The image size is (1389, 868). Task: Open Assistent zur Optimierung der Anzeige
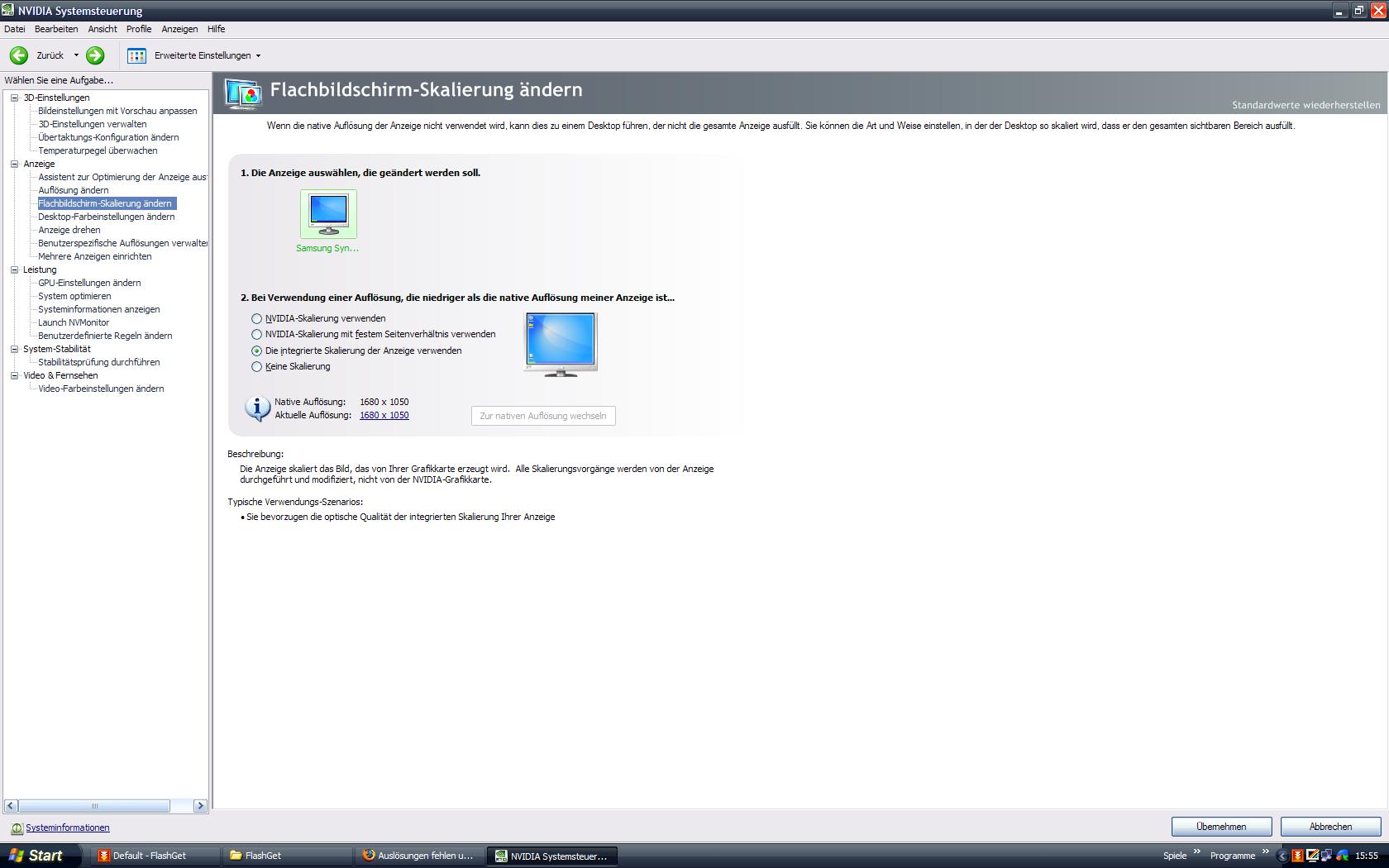[122, 177]
